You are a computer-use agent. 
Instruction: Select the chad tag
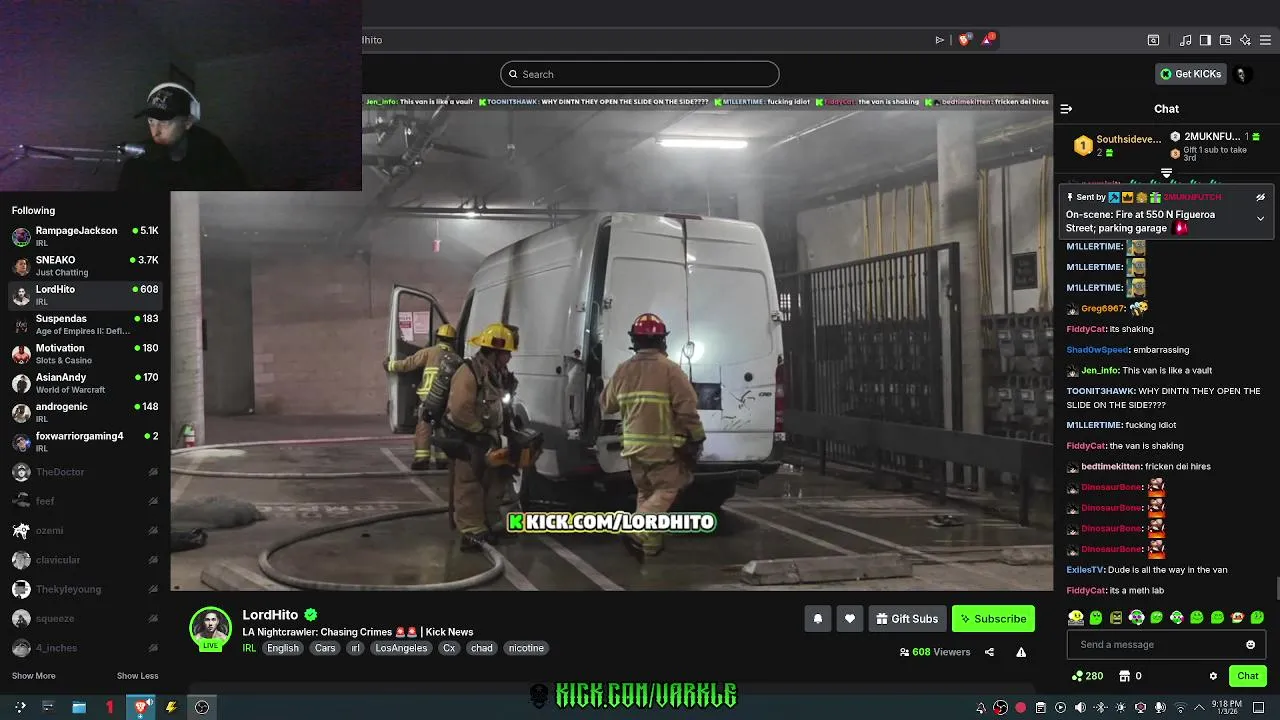click(482, 648)
